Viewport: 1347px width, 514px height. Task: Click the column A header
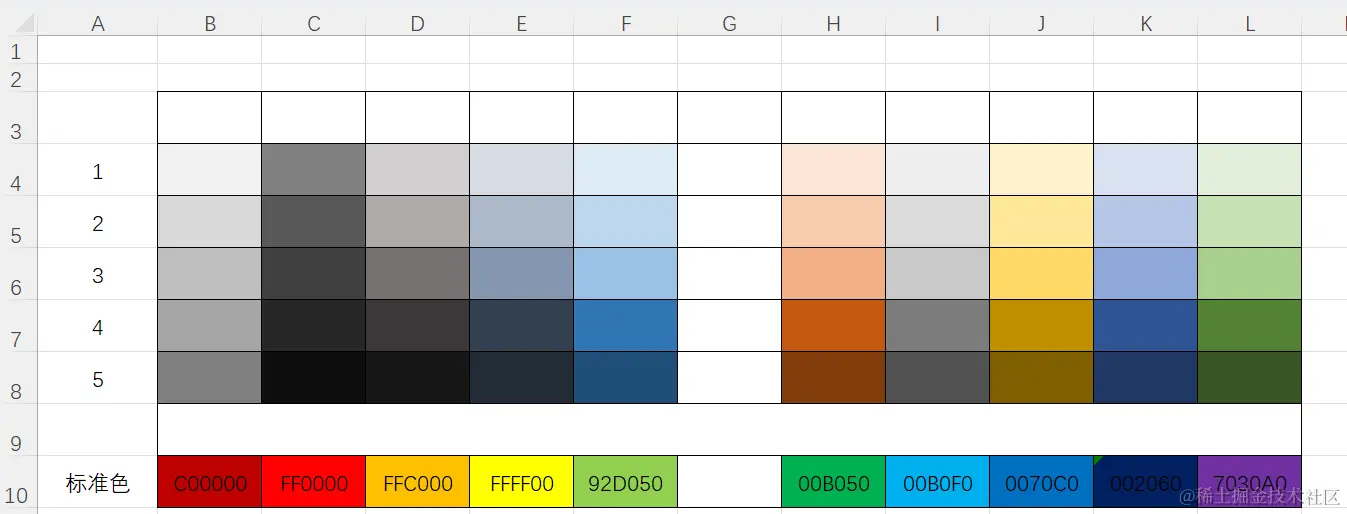98,24
